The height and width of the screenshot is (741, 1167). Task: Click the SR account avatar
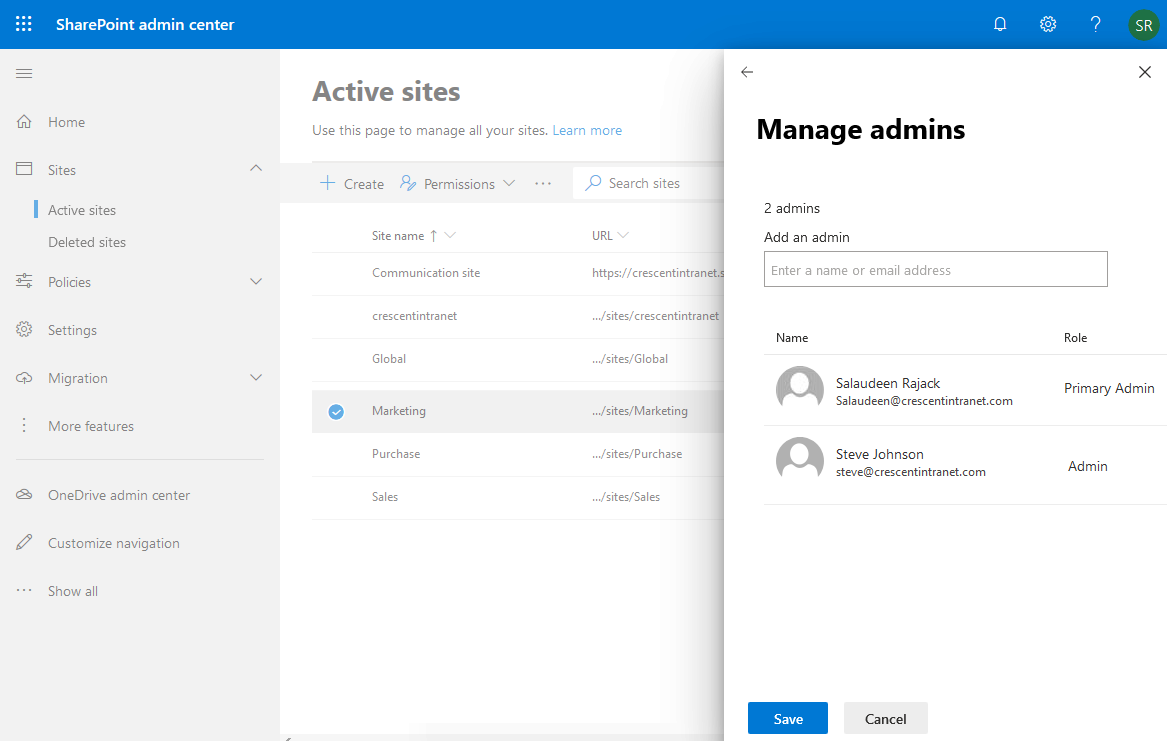pos(1143,23)
